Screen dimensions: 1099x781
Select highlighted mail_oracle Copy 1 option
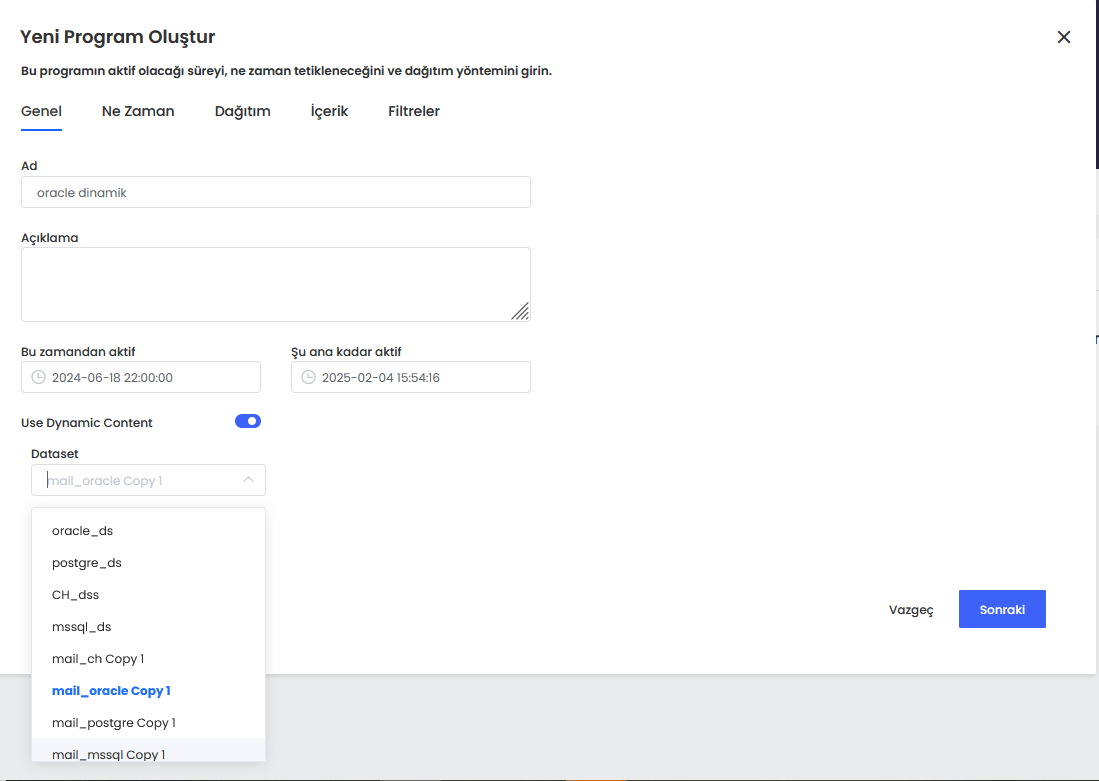[111, 691]
